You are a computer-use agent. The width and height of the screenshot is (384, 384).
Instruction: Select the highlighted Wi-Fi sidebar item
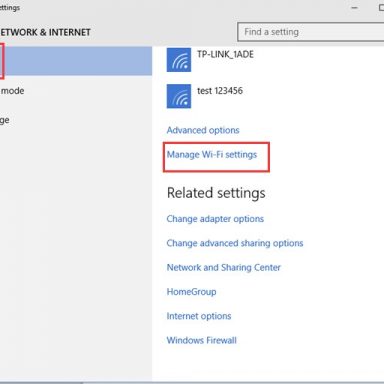76,61
